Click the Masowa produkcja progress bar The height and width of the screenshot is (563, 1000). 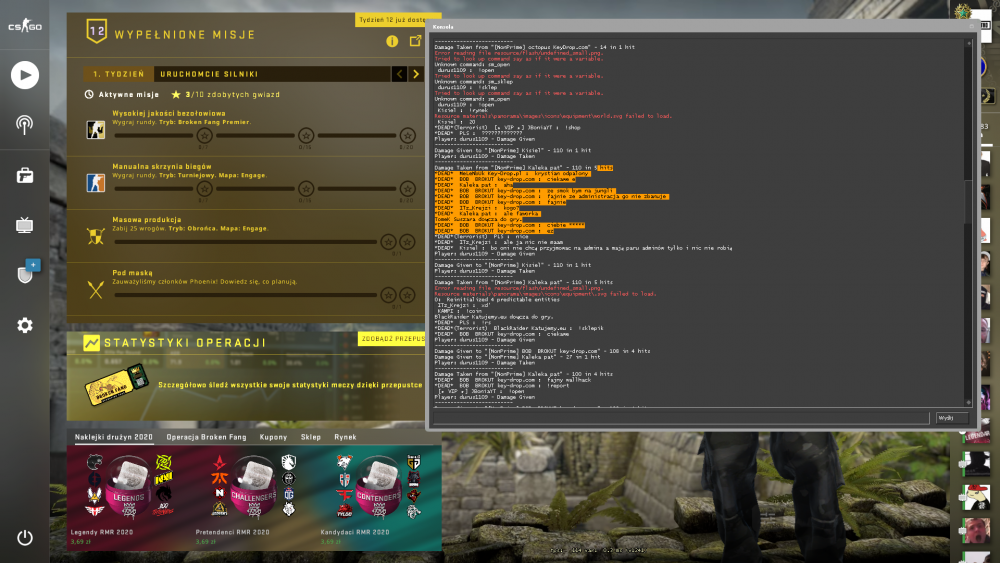[246, 242]
